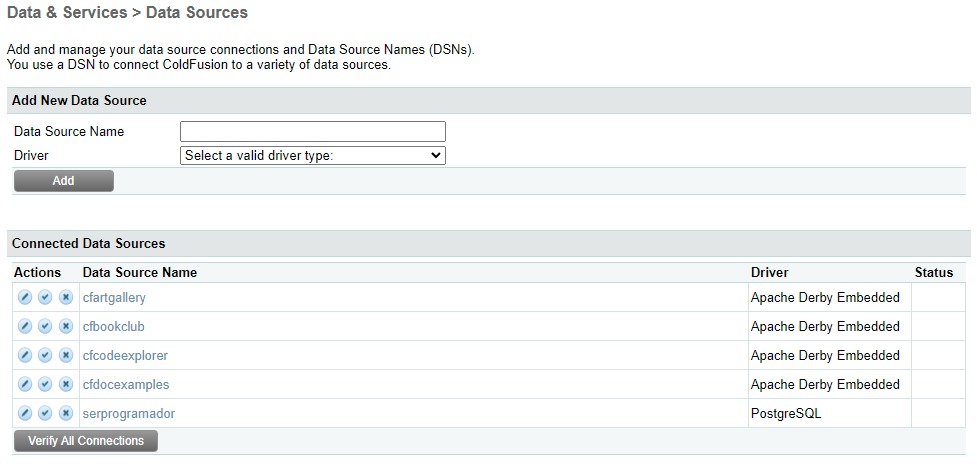
Task: Open the cfcodeexplorer link
Action: coord(125,356)
